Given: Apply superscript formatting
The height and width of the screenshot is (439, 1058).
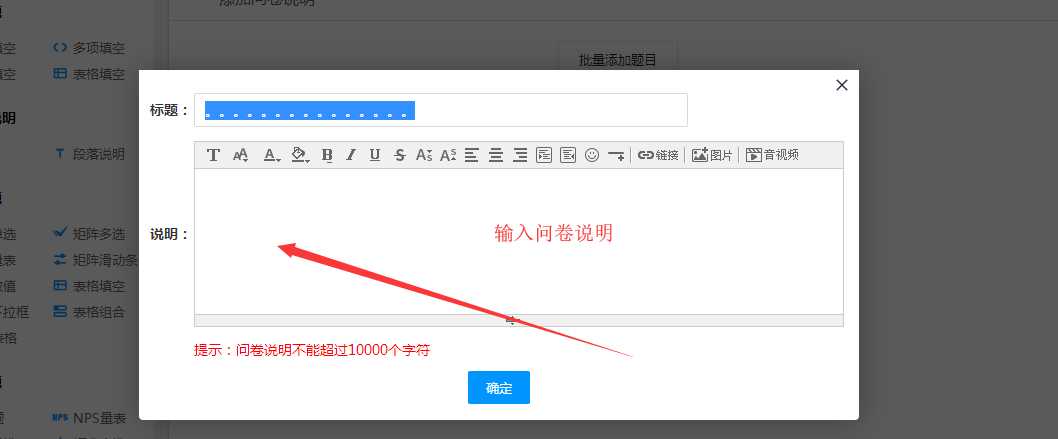Looking at the screenshot, I should coord(448,155).
